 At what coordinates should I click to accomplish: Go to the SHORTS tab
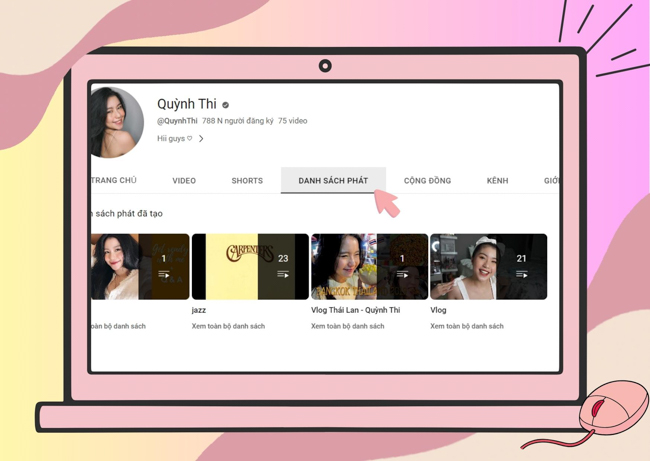[247, 181]
